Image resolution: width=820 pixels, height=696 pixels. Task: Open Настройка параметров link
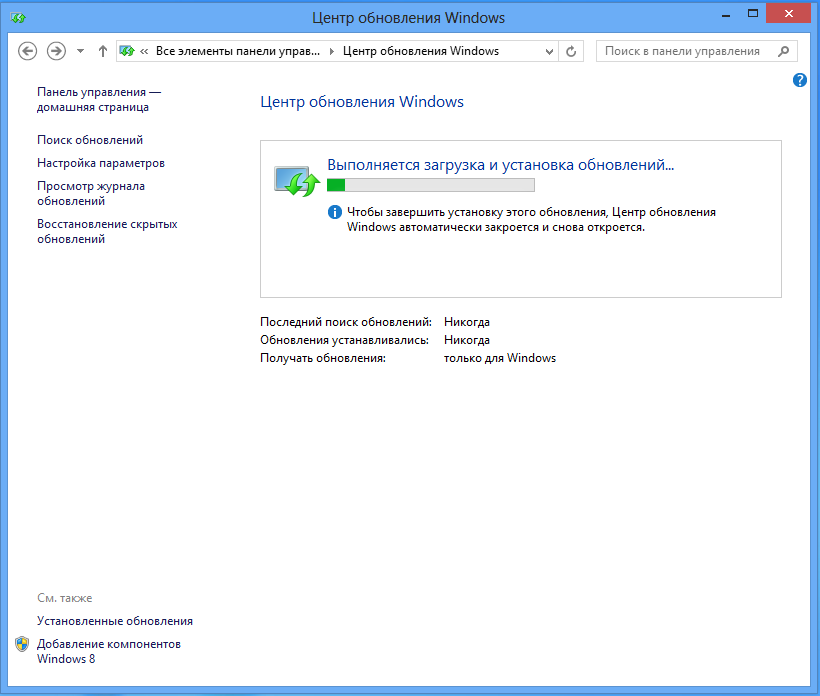tap(101, 163)
